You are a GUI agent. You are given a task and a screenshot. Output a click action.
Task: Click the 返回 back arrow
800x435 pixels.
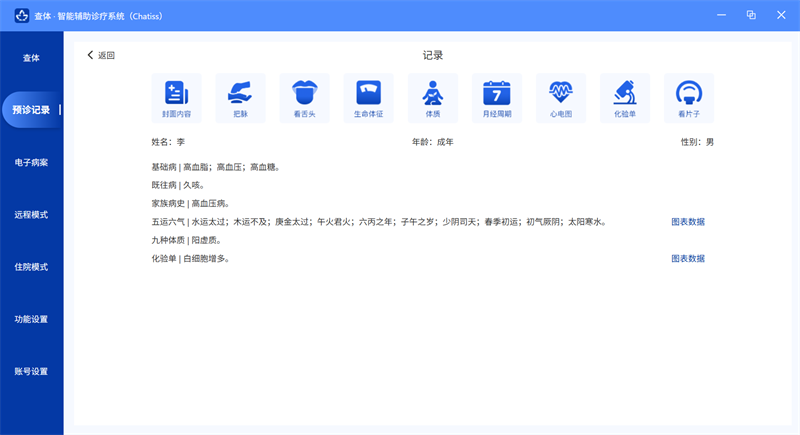click(x=101, y=55)
